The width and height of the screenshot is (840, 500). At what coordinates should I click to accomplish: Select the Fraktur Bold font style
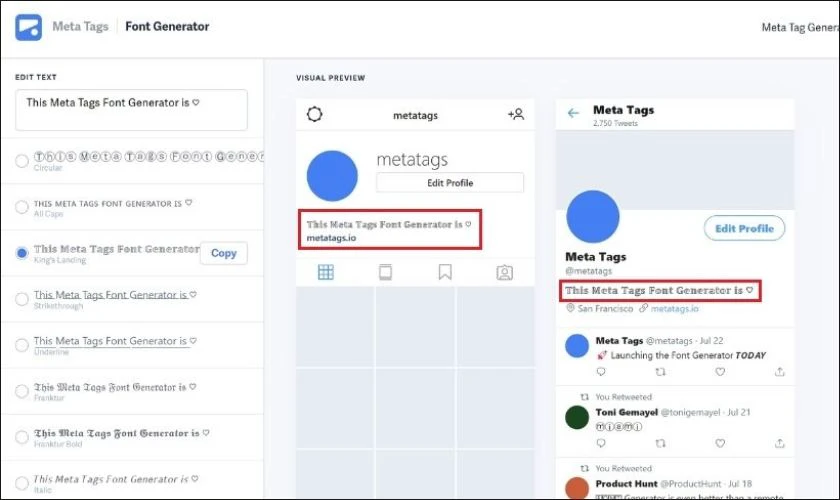[x=22, y=437]
